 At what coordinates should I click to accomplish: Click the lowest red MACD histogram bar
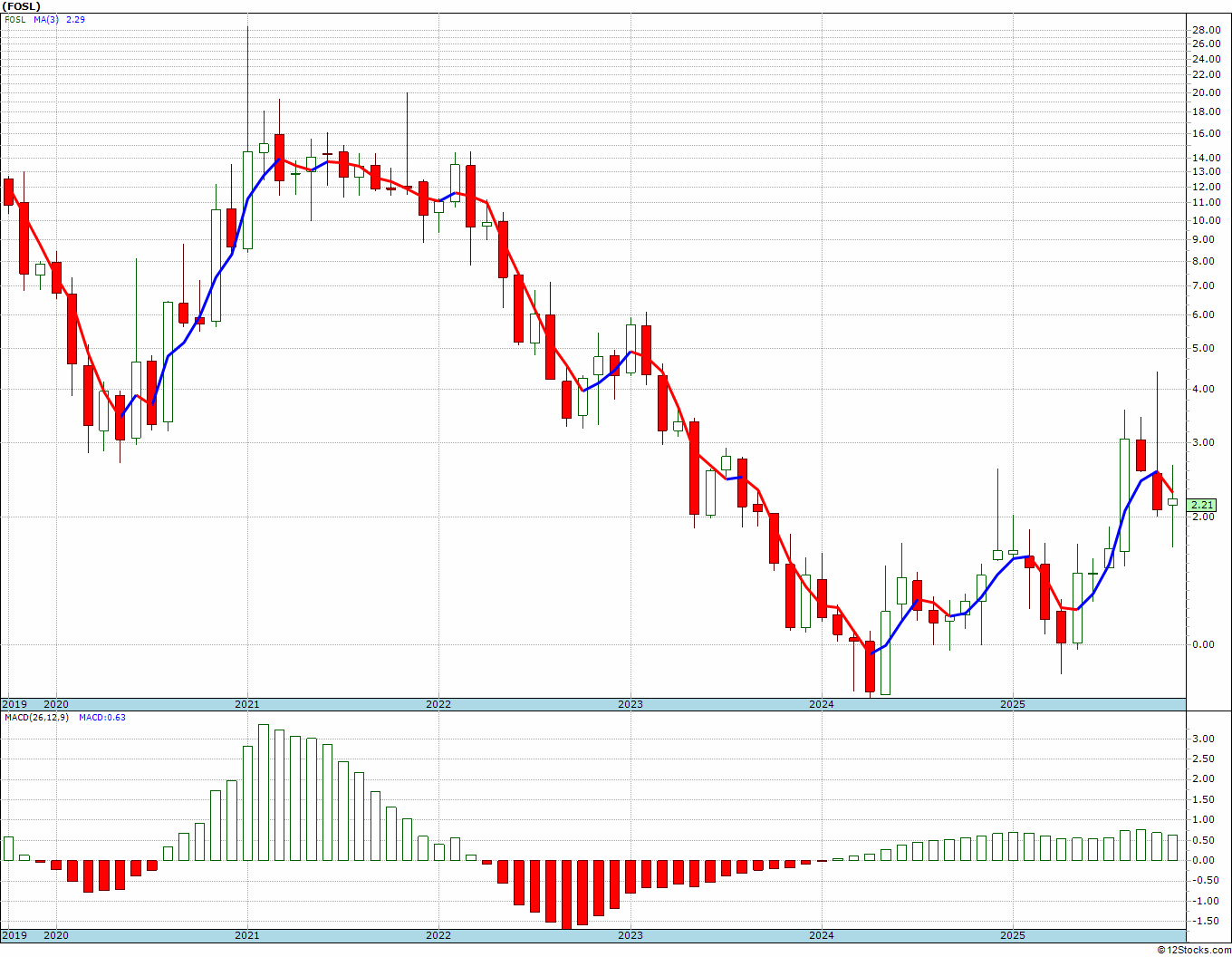567,894
